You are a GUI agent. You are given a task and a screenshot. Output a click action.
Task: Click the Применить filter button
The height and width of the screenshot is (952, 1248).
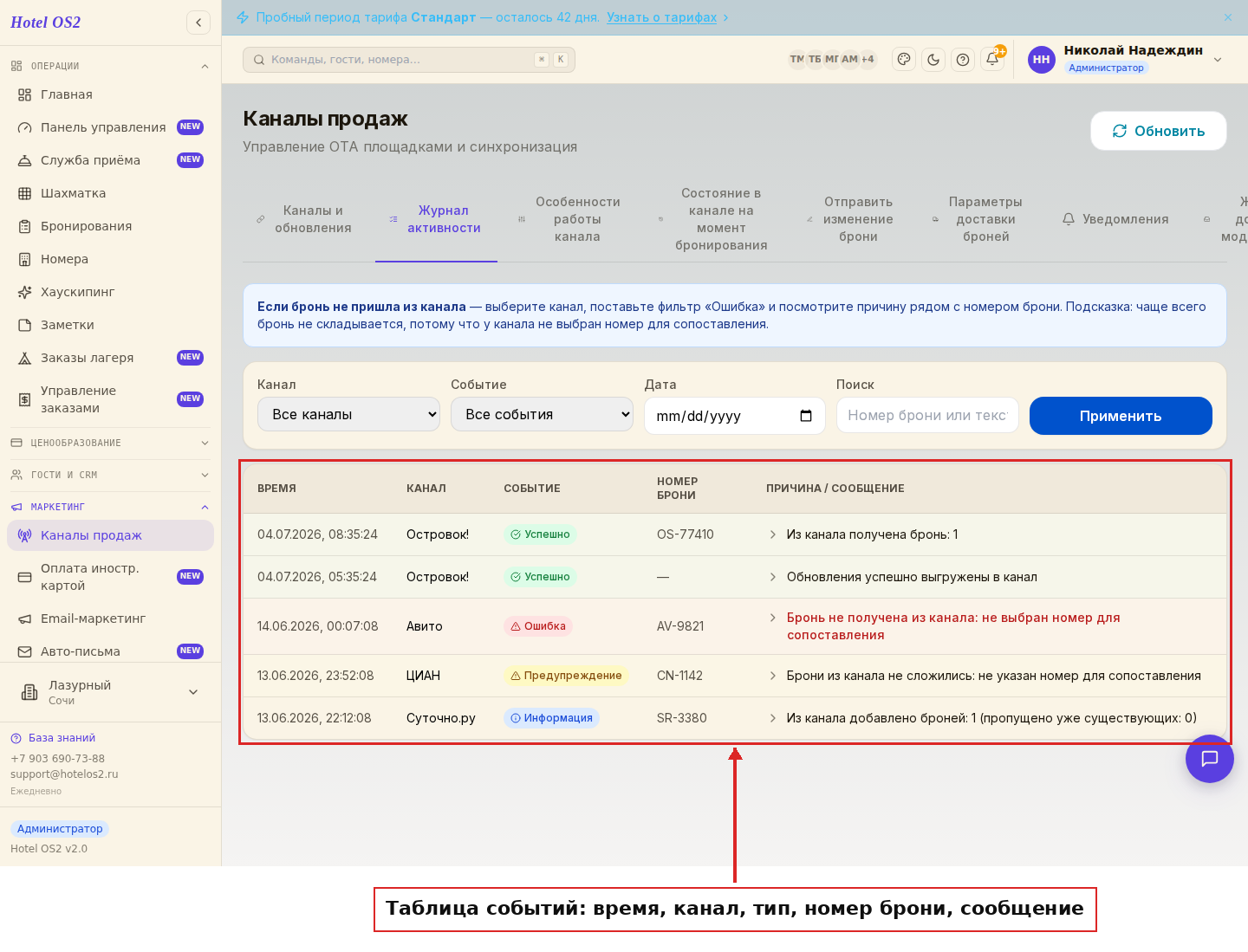click(x=1121, y=416)
